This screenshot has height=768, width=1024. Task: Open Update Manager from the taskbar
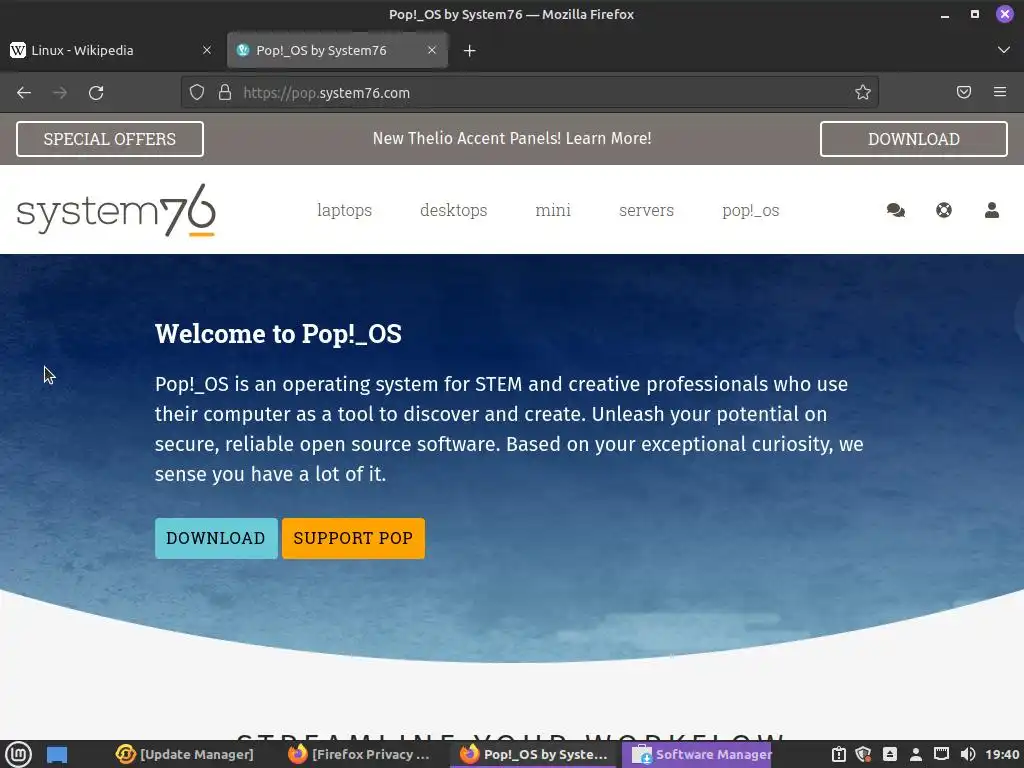185,754
